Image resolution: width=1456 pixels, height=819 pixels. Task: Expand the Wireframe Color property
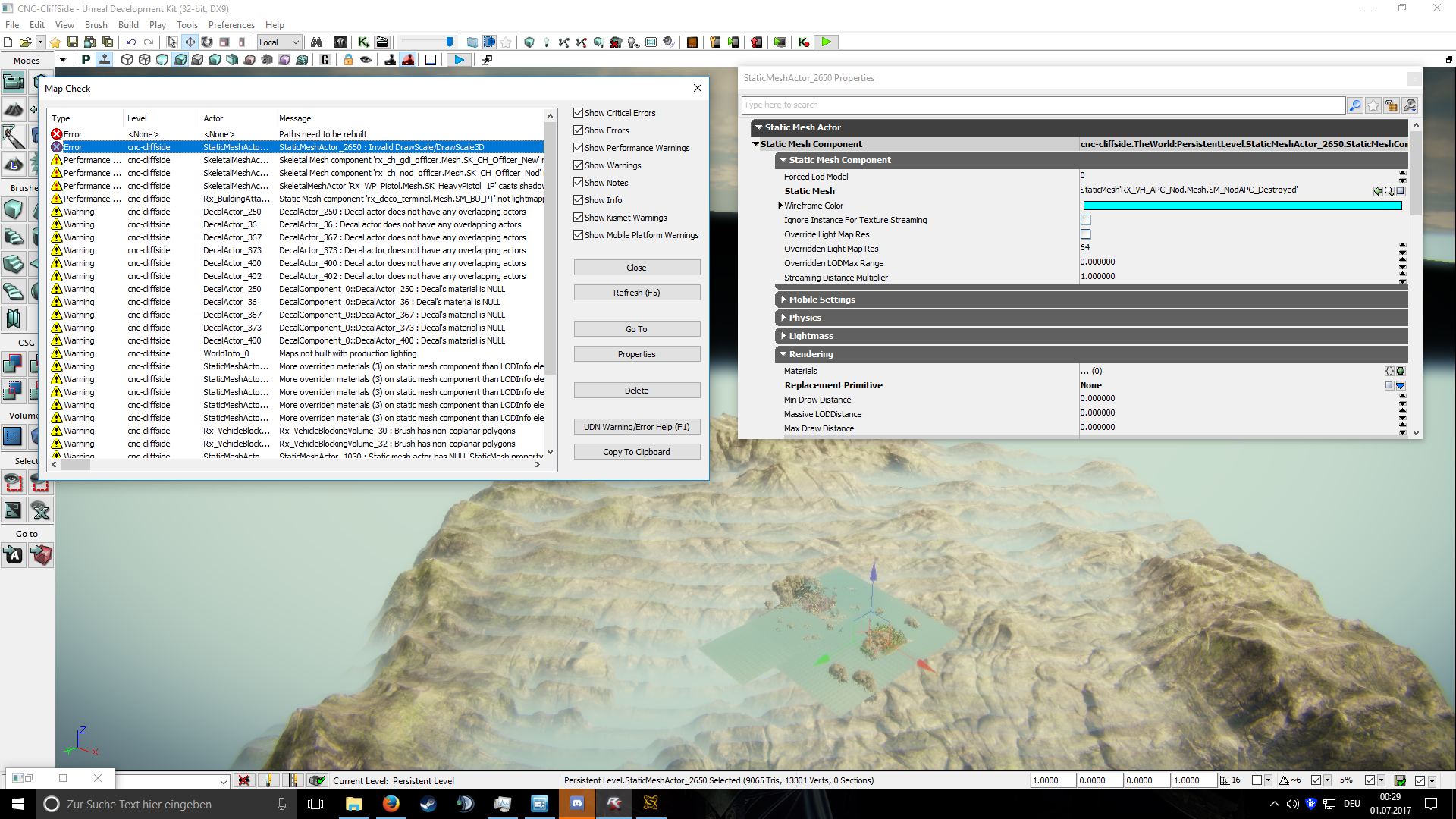(x=780, y=206)
